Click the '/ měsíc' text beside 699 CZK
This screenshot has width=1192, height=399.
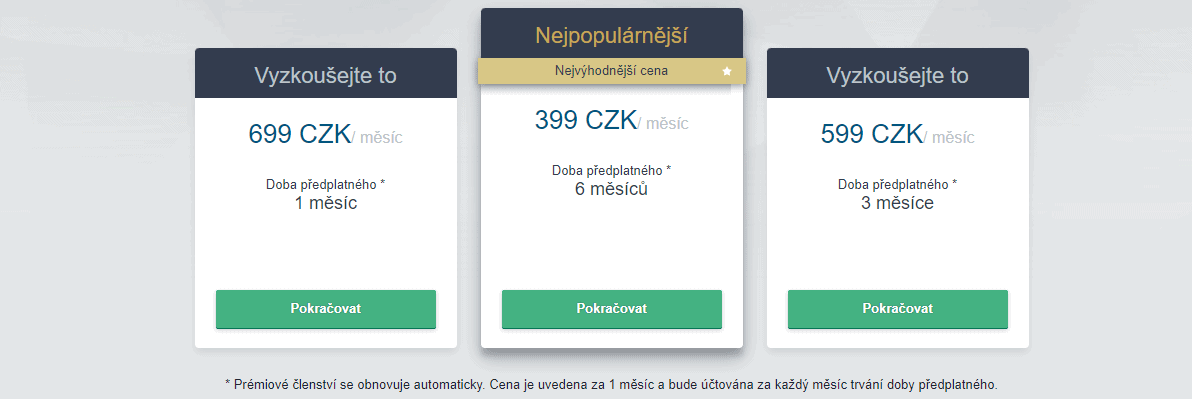click(x=377, y=138)
